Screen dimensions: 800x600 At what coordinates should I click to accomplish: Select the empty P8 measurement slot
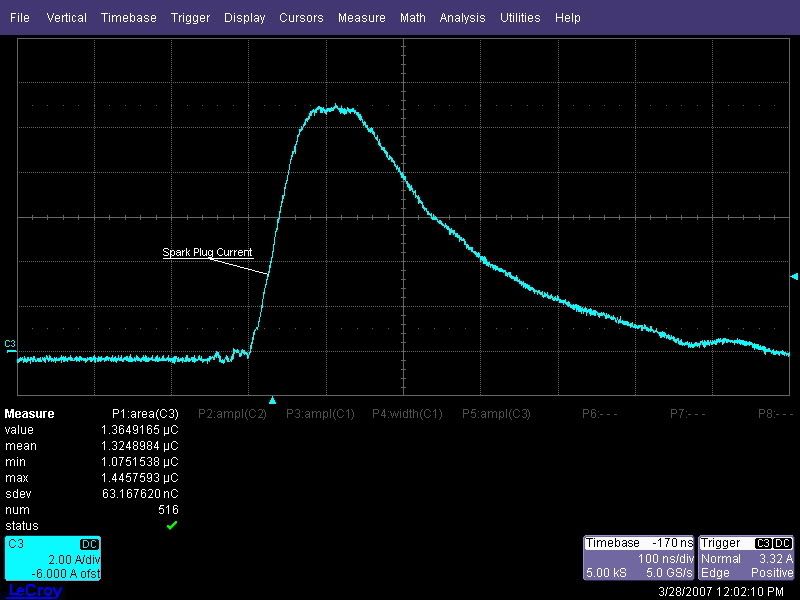776,414
